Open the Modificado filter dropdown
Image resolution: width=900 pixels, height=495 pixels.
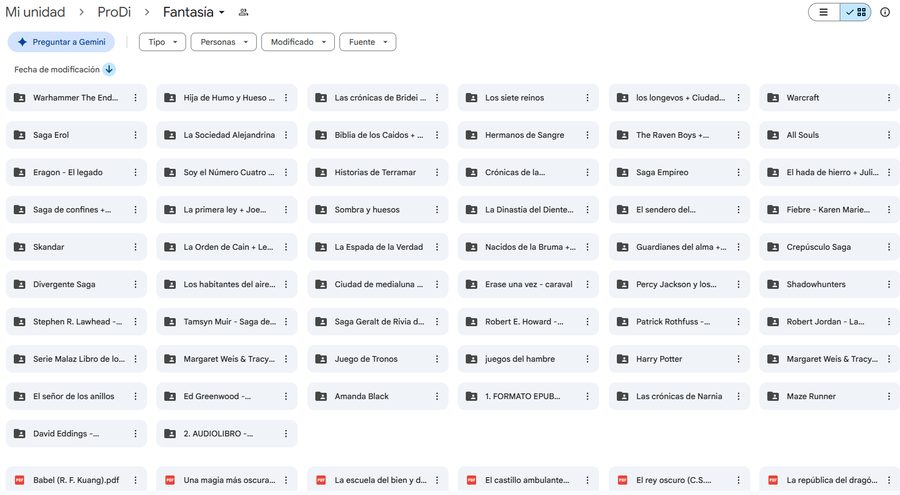[298, 42]
